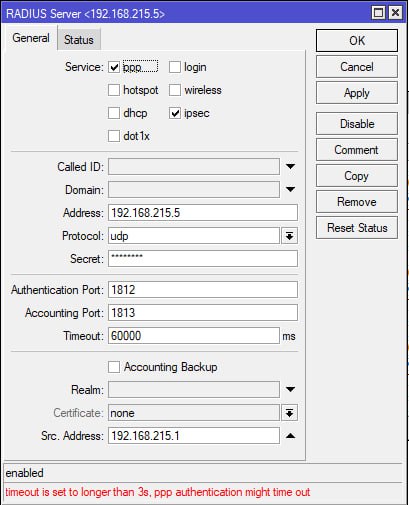Focus the Address input field
Screen dimensions: 409x505
pyautogui.click(x=203, y=213)
